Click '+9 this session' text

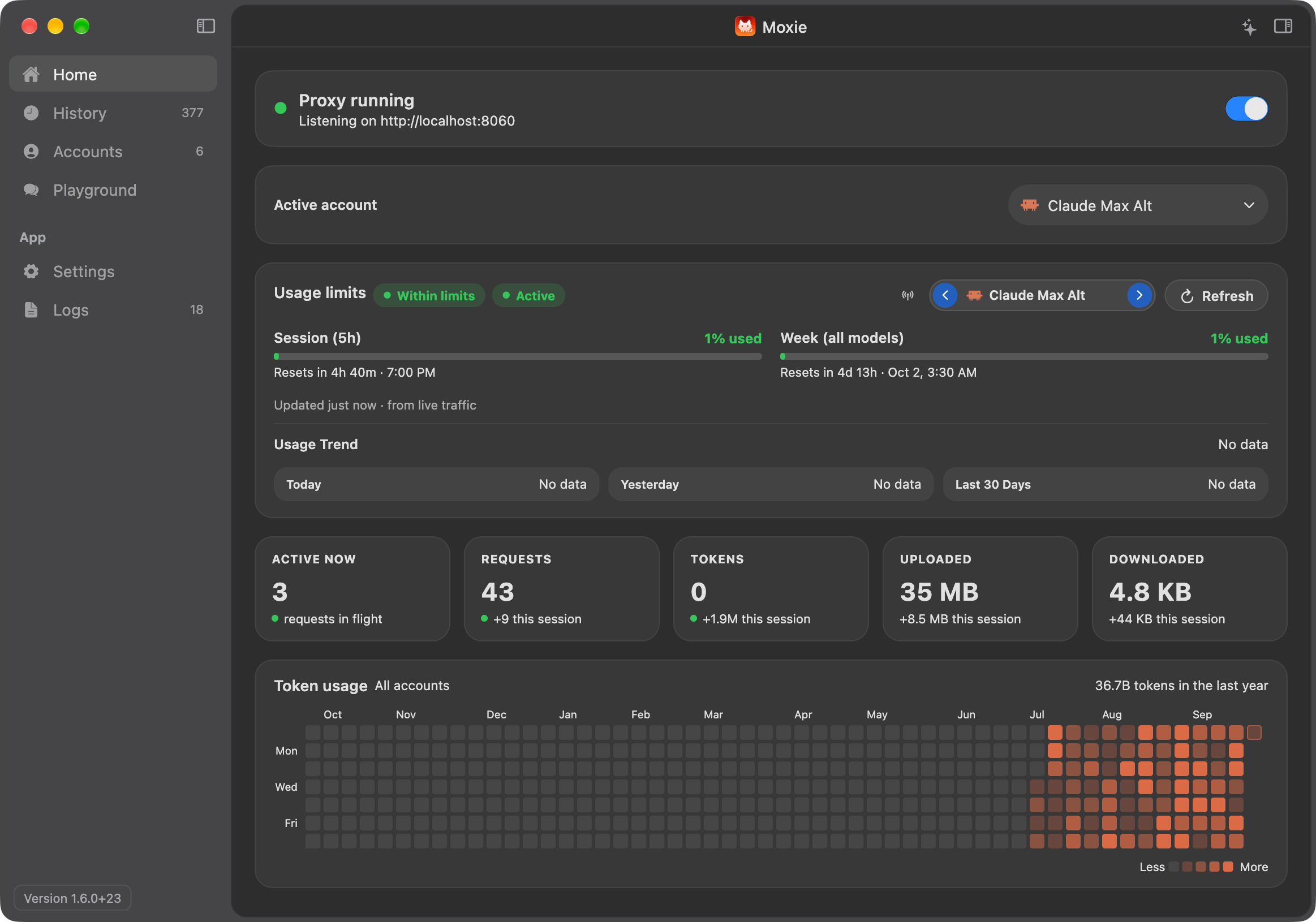pyautogui.click(x=537, y=619)
